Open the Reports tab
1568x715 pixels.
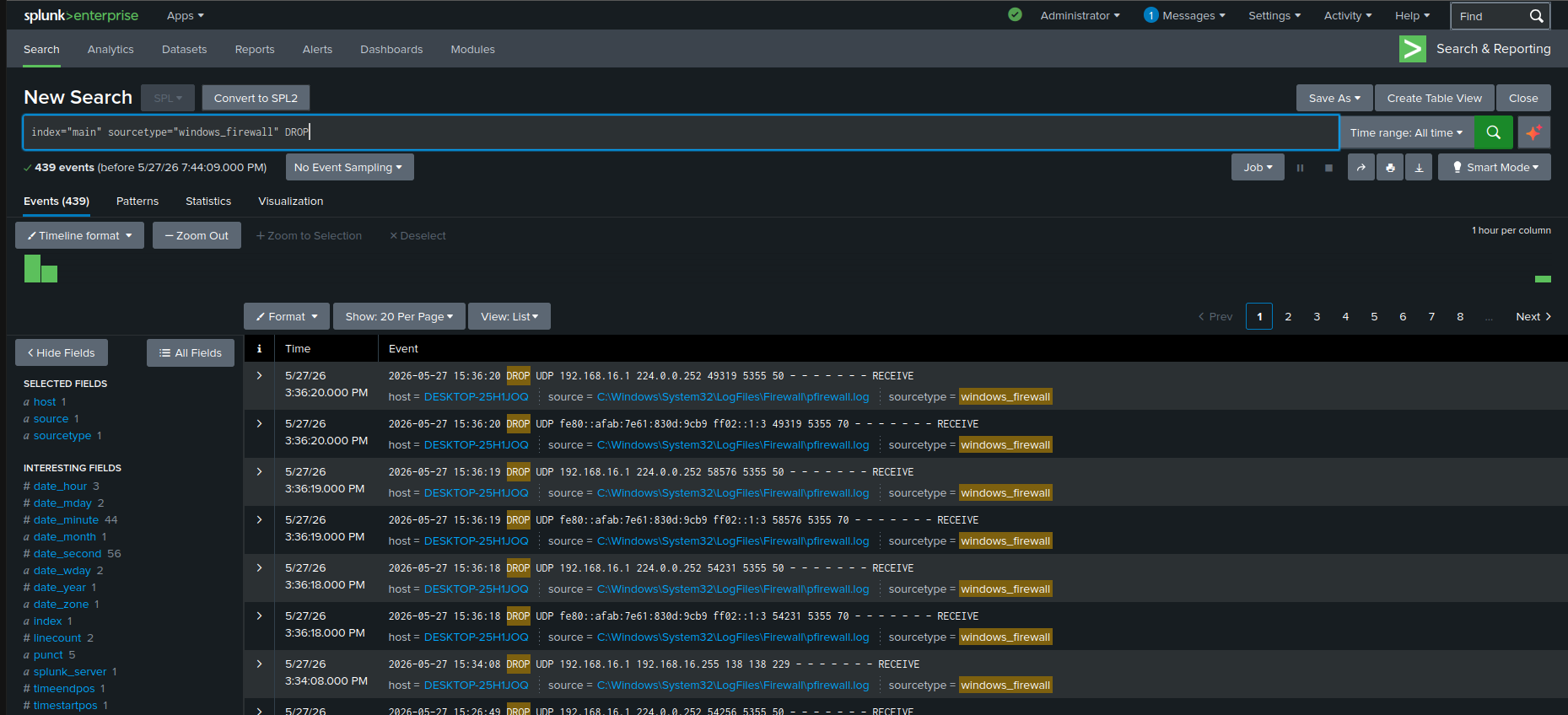click(255, 49)
